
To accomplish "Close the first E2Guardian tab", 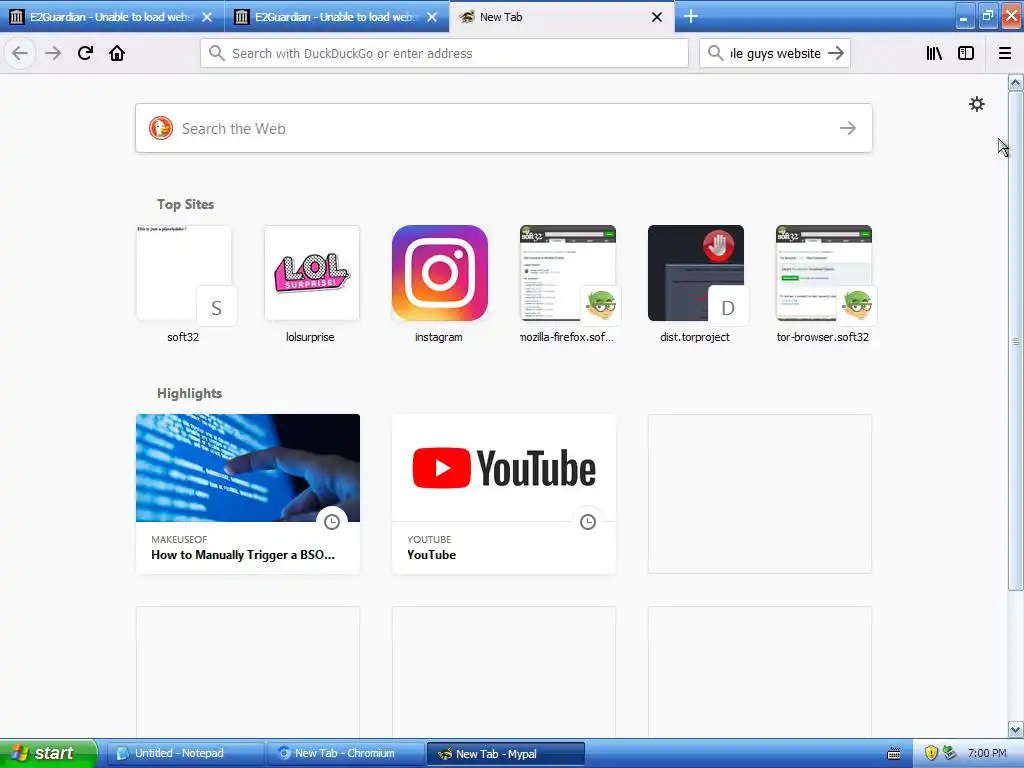I will click(207, 17).
